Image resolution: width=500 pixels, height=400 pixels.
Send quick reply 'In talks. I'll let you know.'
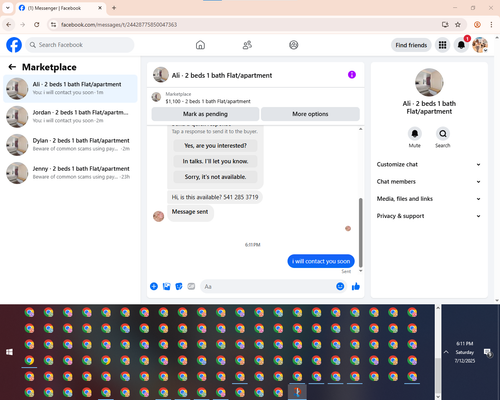click(x=215, y=161)
